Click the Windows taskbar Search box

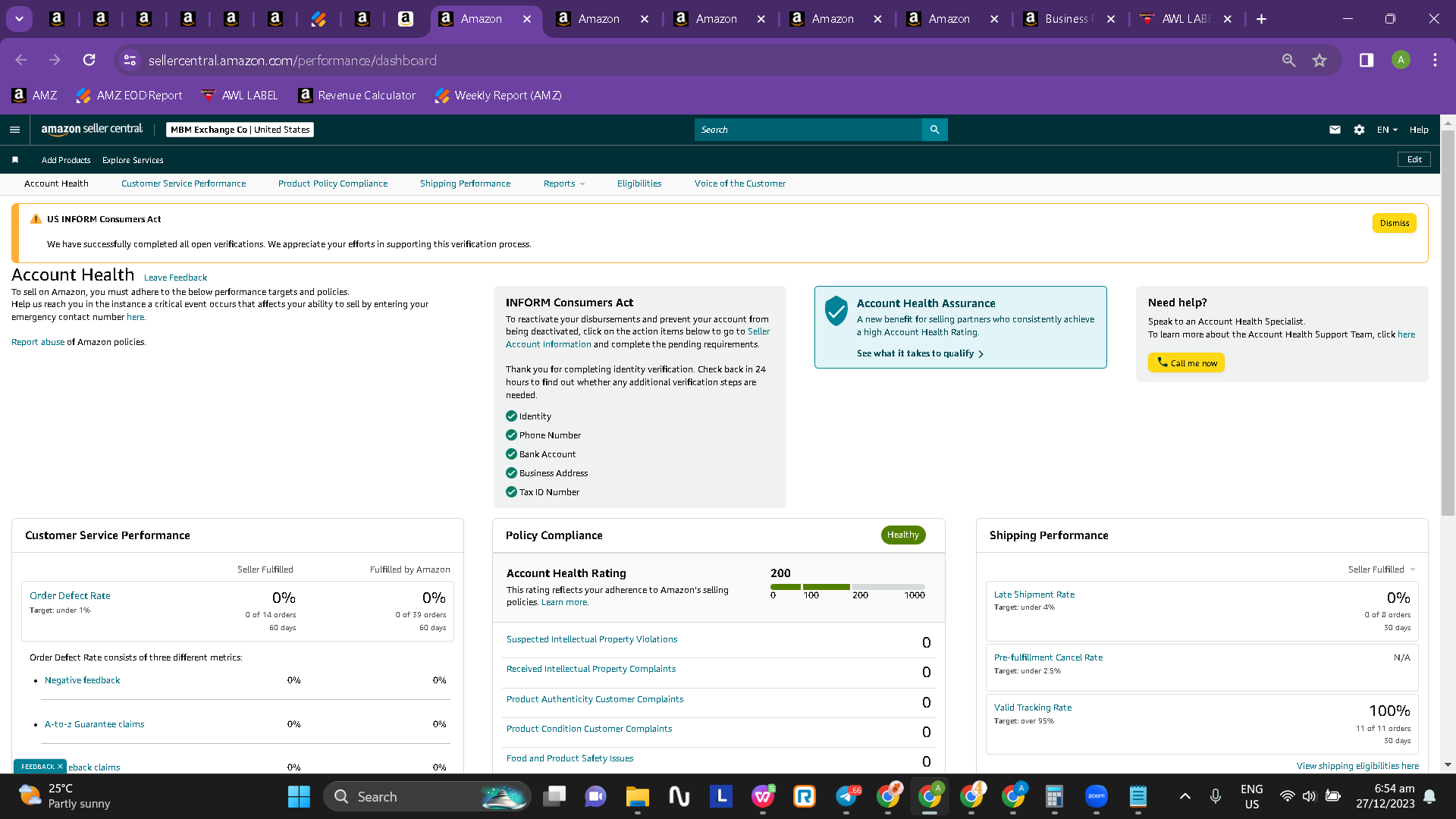[428, 796]
